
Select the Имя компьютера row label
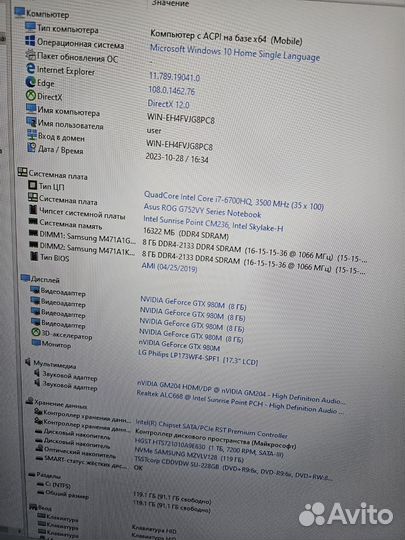click(69, 112)
